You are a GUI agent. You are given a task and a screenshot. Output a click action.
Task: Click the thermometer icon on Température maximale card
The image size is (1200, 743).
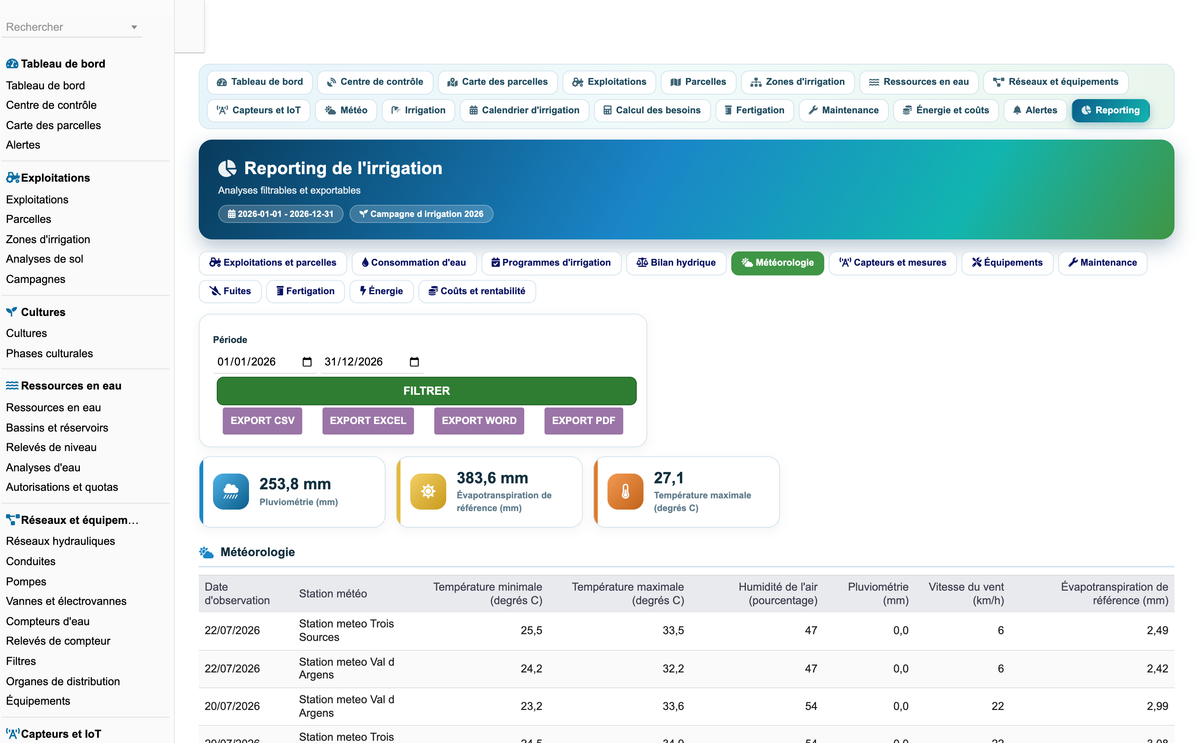tap(625, 491)
